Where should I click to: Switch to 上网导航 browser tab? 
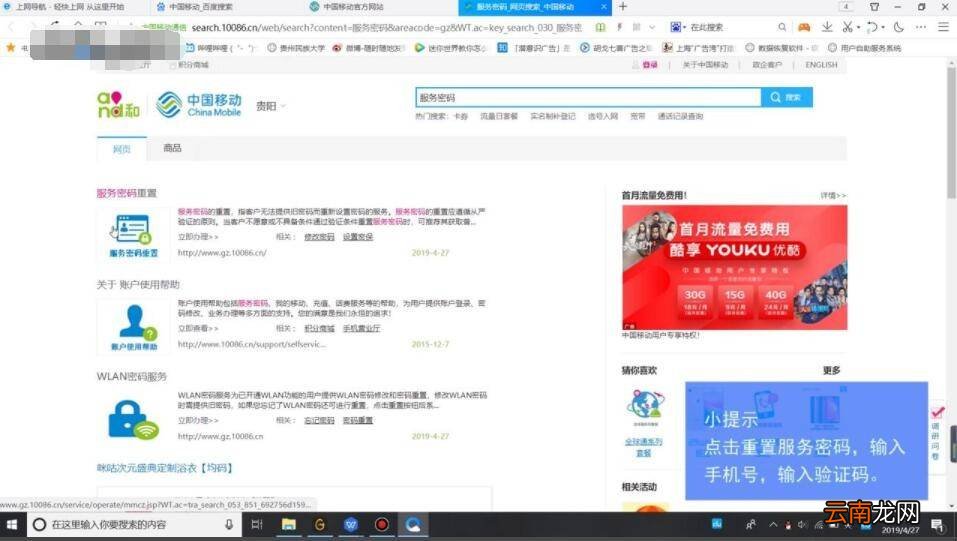[70, 7]
